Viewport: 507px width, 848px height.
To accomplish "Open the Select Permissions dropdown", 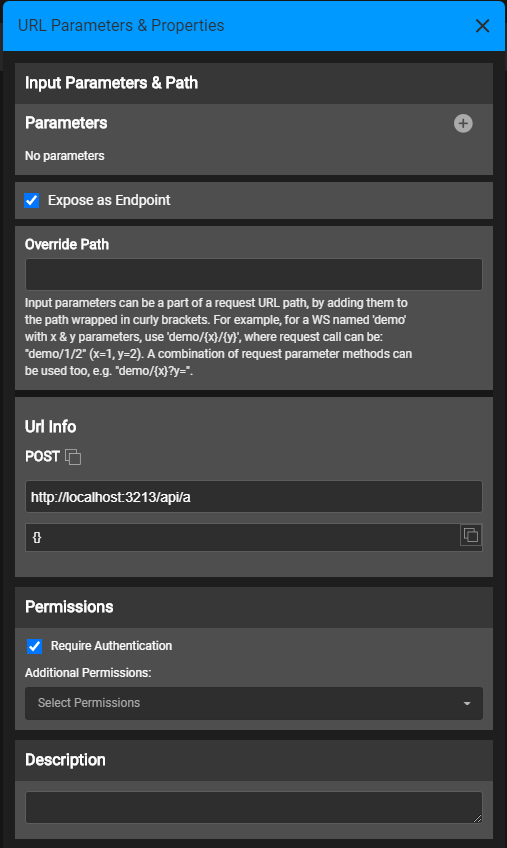I will 254,703.
